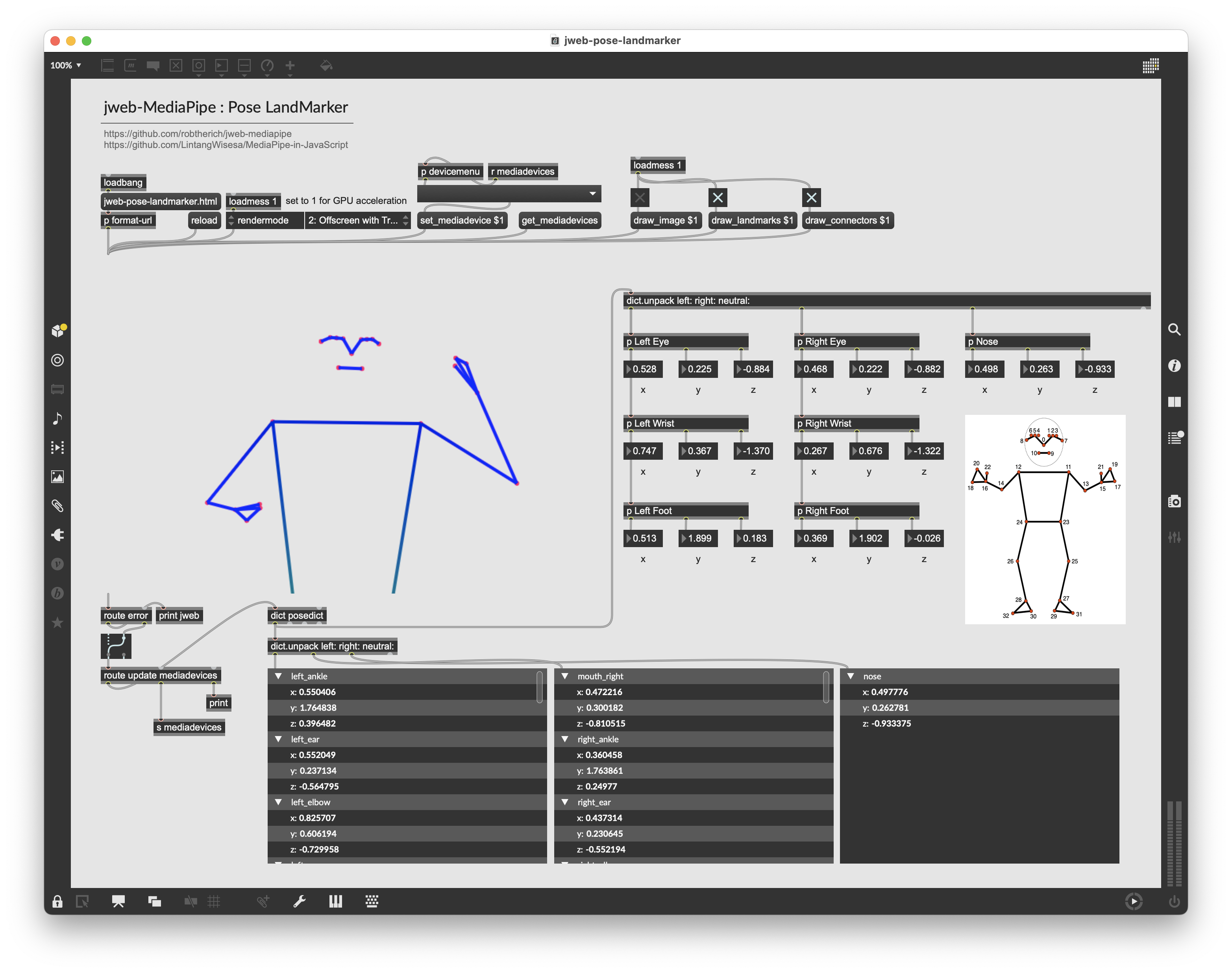The width and height of the screenshot is (1232, 973).
Task: Click the lock patcher icon
Action: point(57,901)
